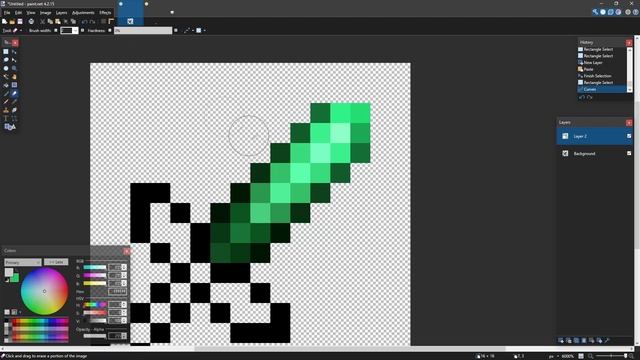This screenshot has width=640, height=360.
Task: Select the Background layer row
Action: click(594, 153)
